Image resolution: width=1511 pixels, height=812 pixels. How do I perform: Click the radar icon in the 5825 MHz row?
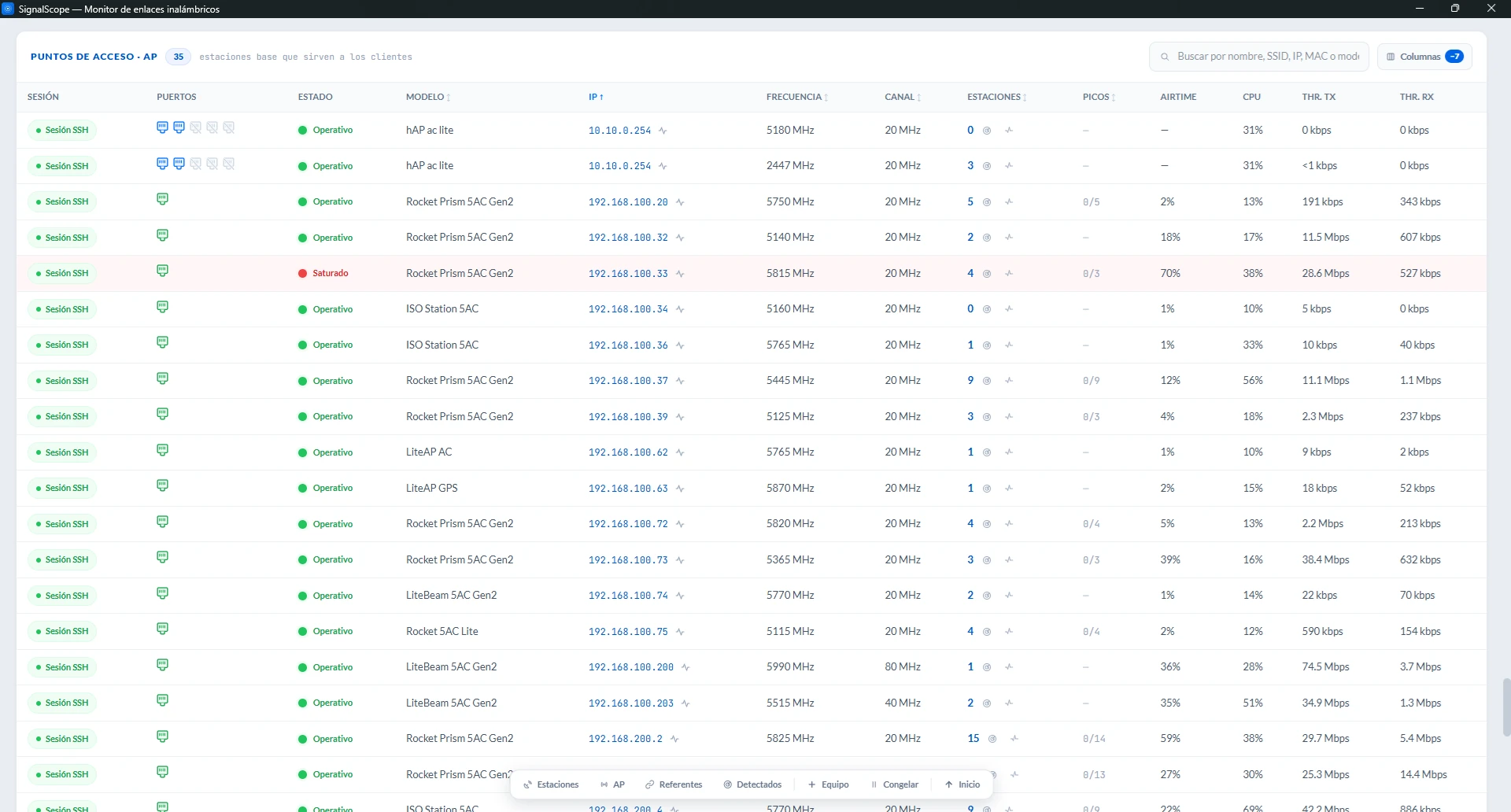tap(992, 739)
